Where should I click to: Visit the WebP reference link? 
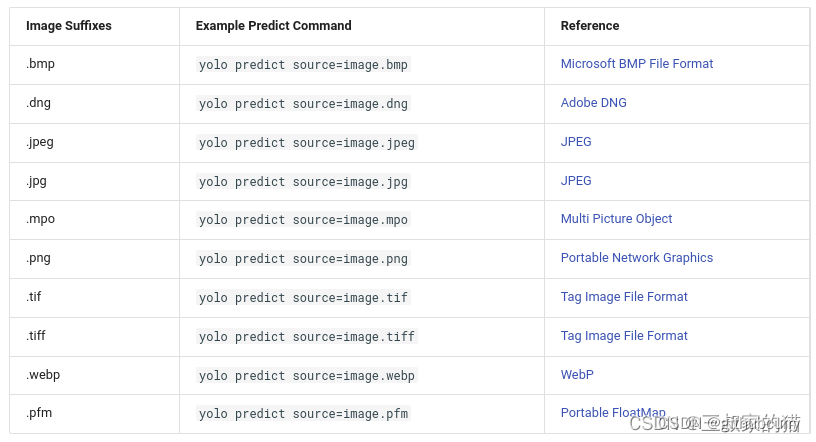click(577, 375)
